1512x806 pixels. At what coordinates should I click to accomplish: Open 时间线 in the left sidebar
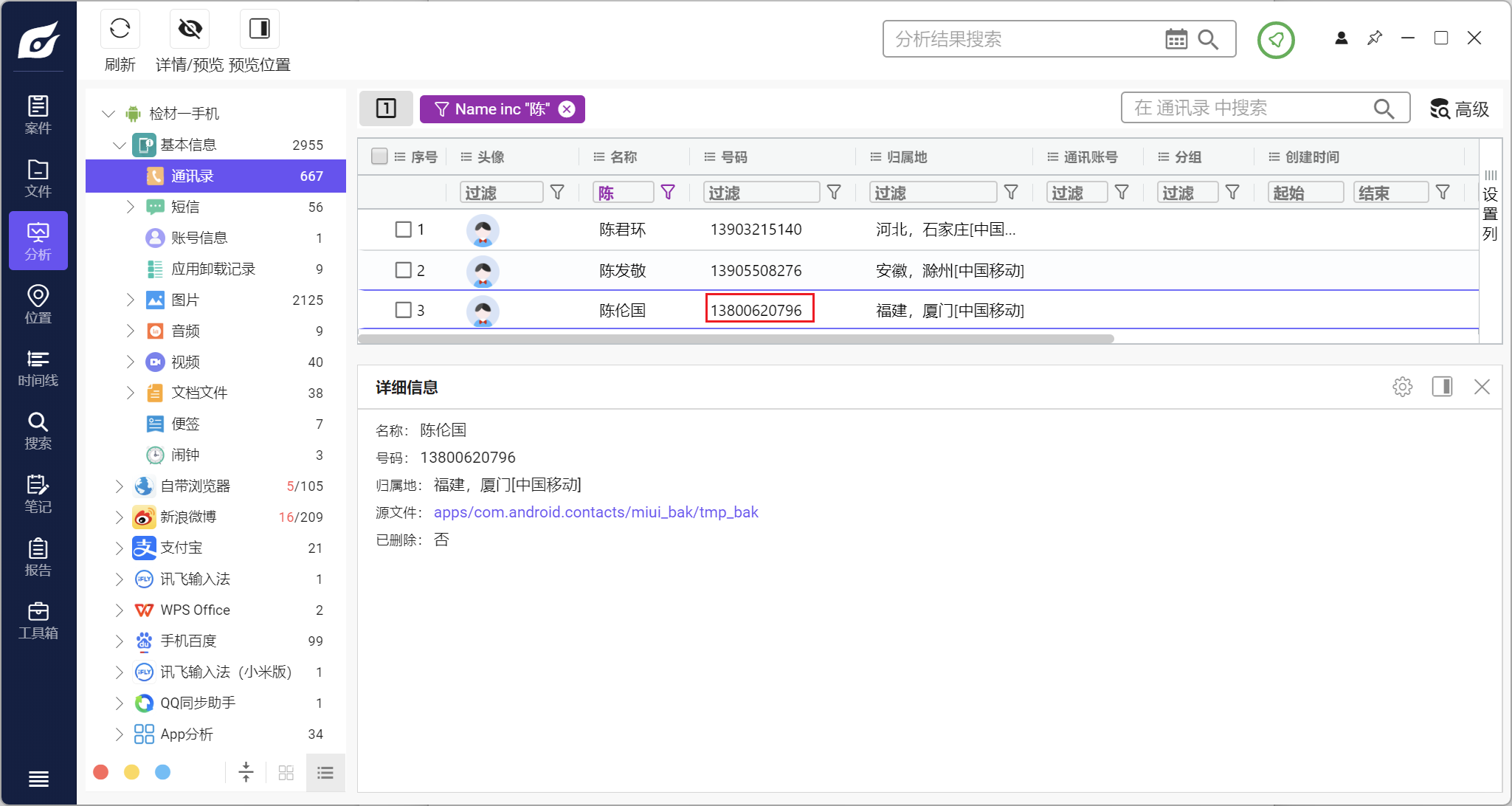[x=38, y=368]
